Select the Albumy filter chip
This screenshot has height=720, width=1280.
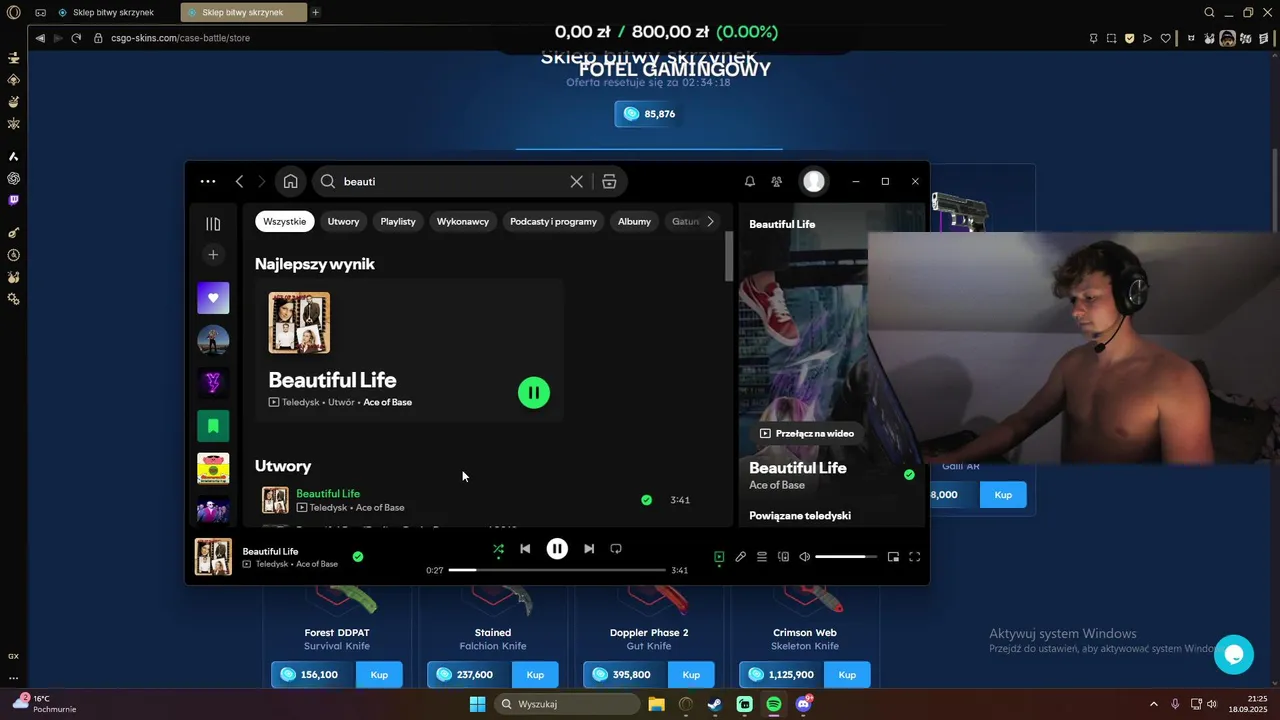pos(634,222)
